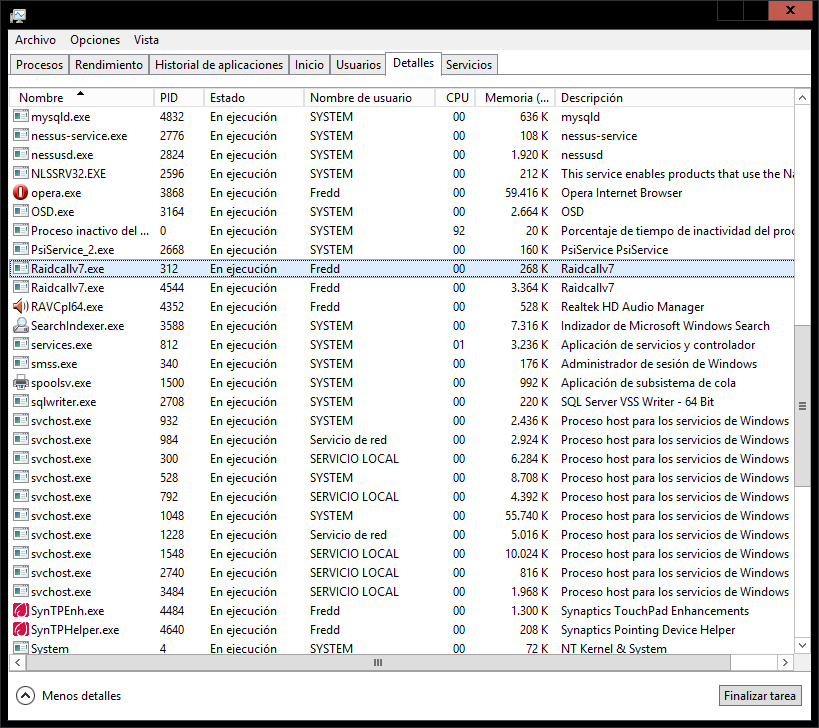The width and height of the screenshot is (819, 728).
Task: Click the horizontal scrollbar left arrow
Action: [18, 663]
